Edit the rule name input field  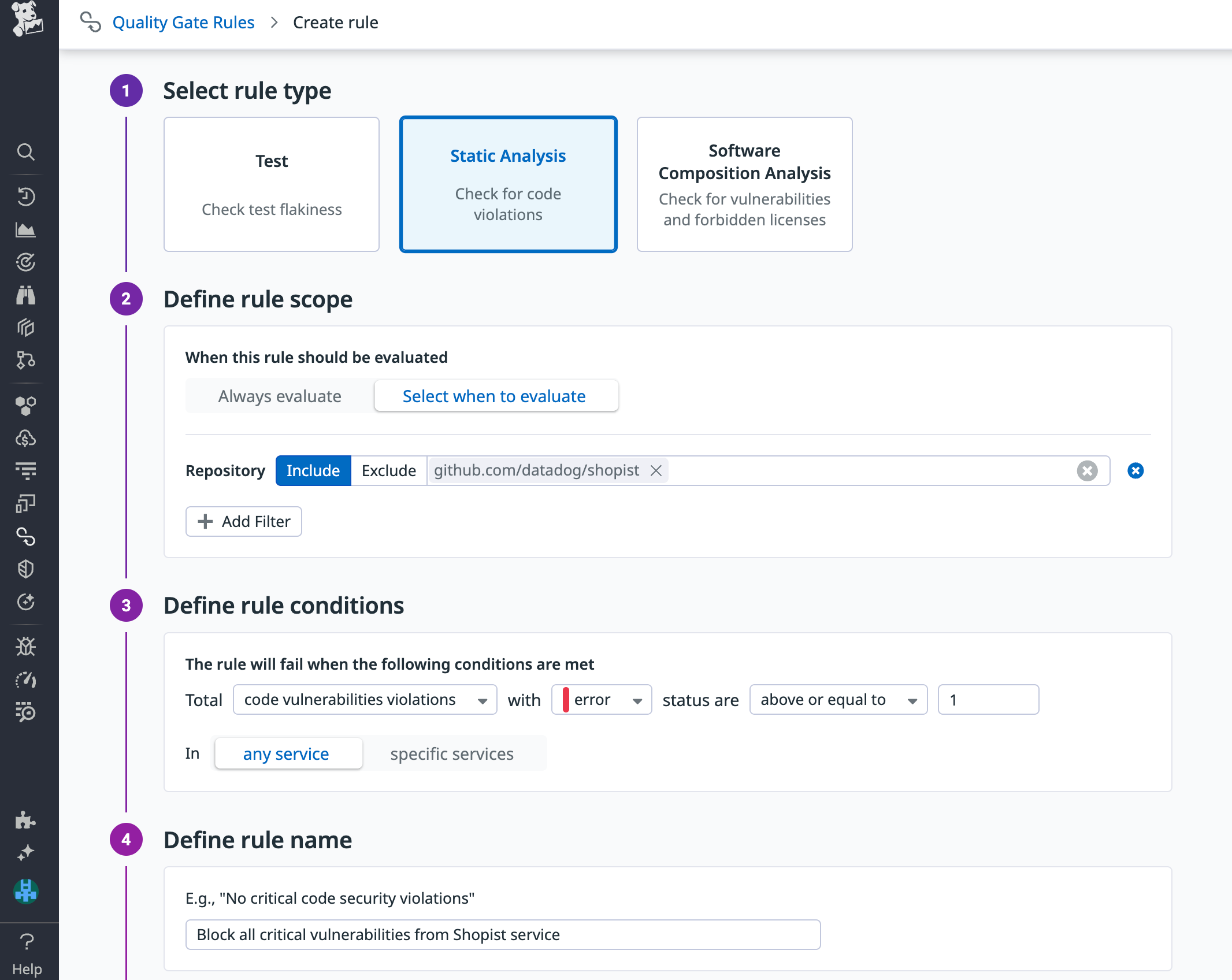tap(502, 934)
